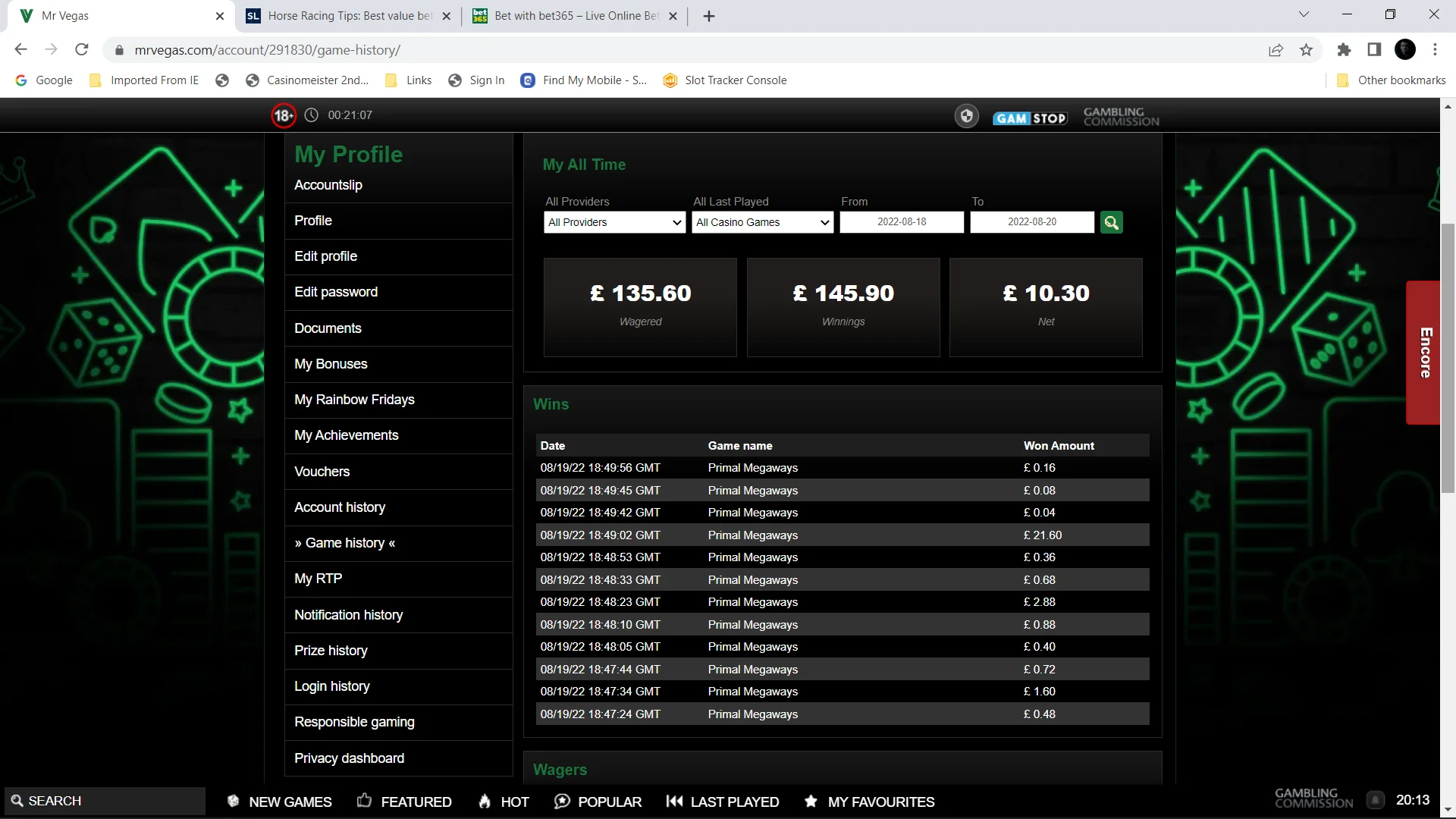Viewport: 1456px width, 819px height.
Task: Click the Google bookmark
Action: pyautogui.click(x=44, y=80)
